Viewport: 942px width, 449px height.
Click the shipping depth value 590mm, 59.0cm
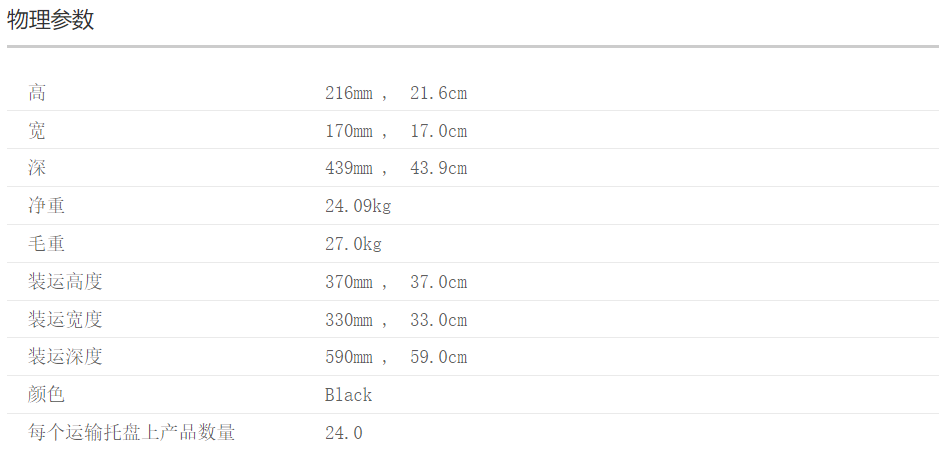[x=396, y=357]
